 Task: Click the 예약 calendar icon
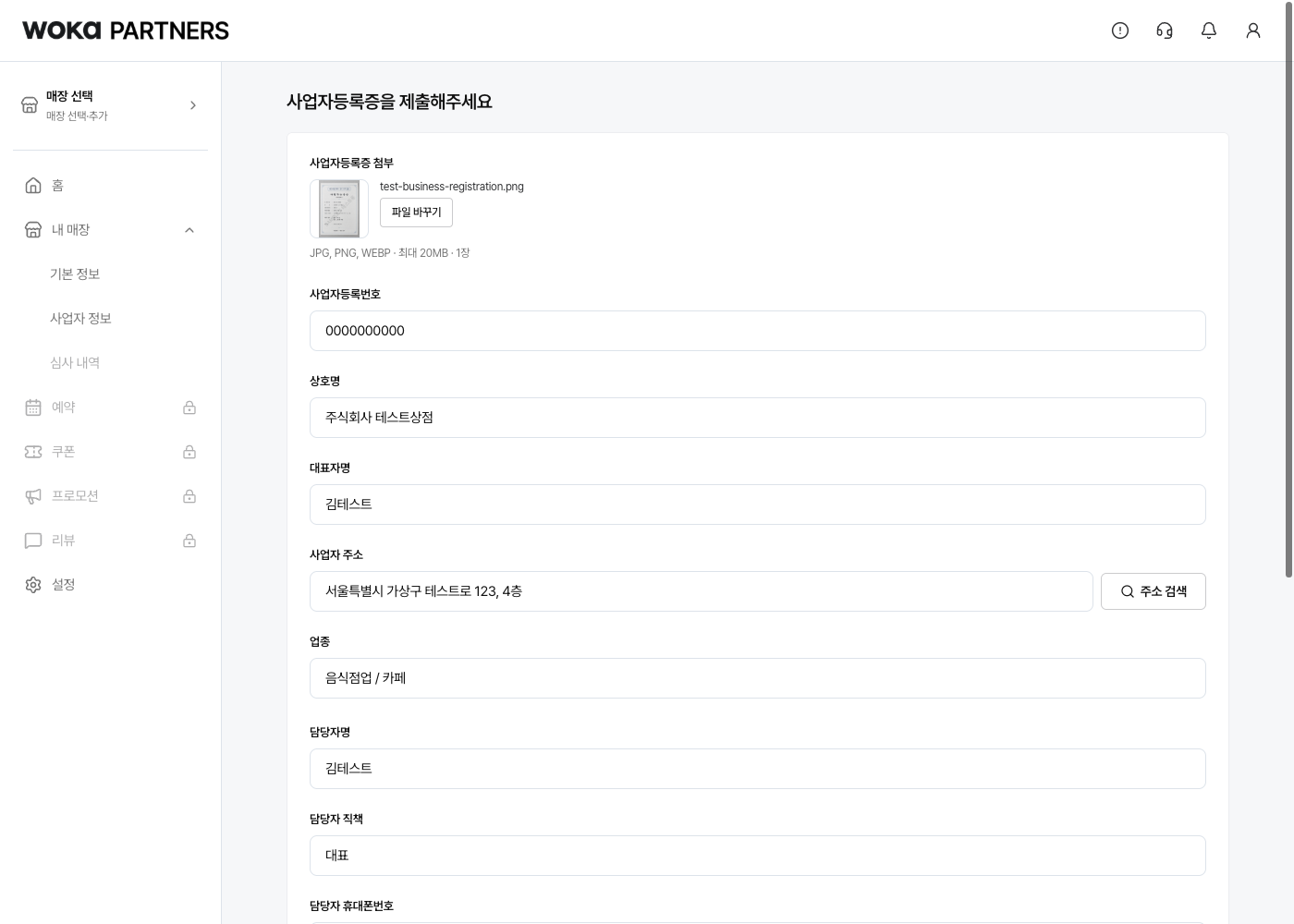[x=33, y=407]
